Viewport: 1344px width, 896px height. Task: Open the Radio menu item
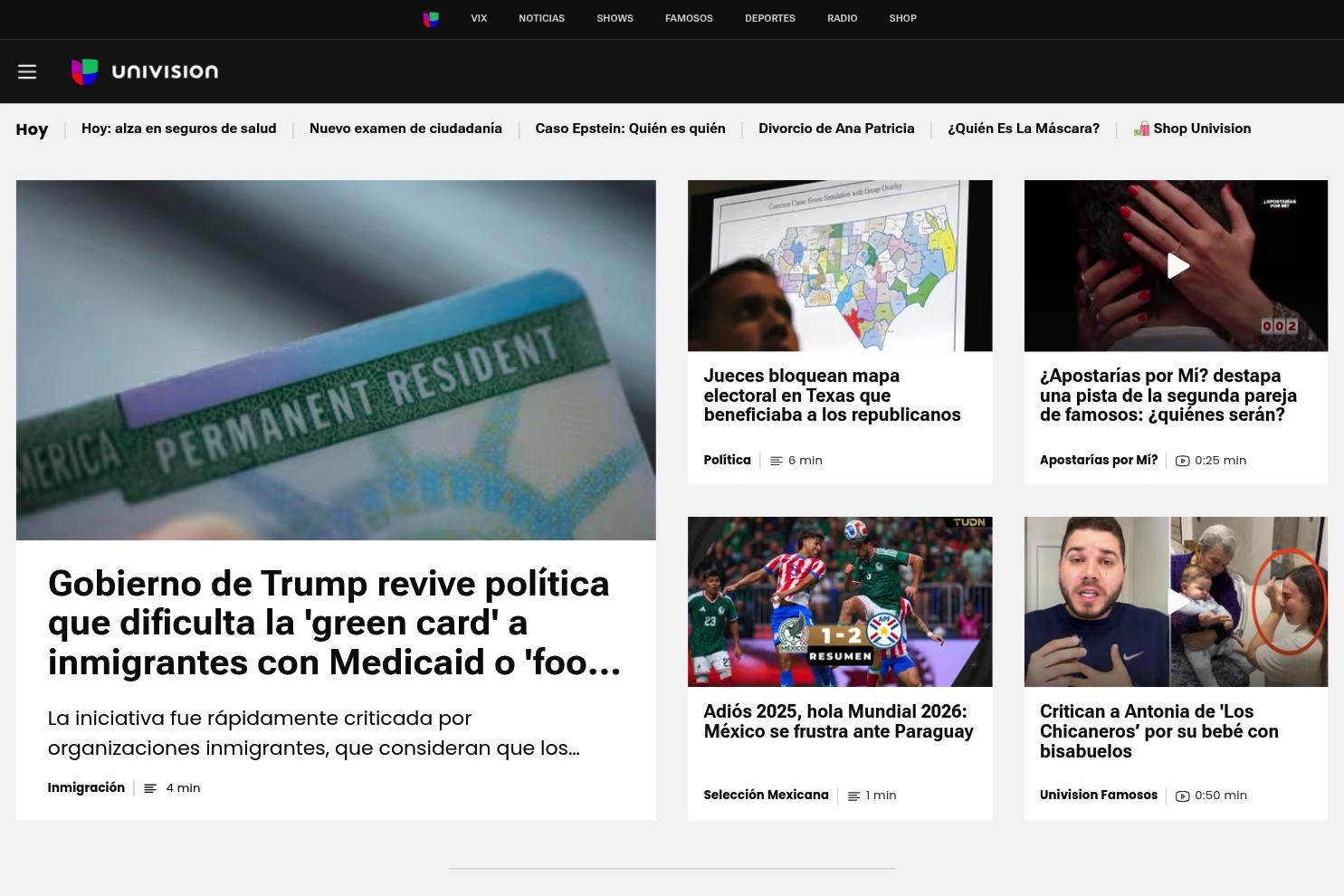842,18
